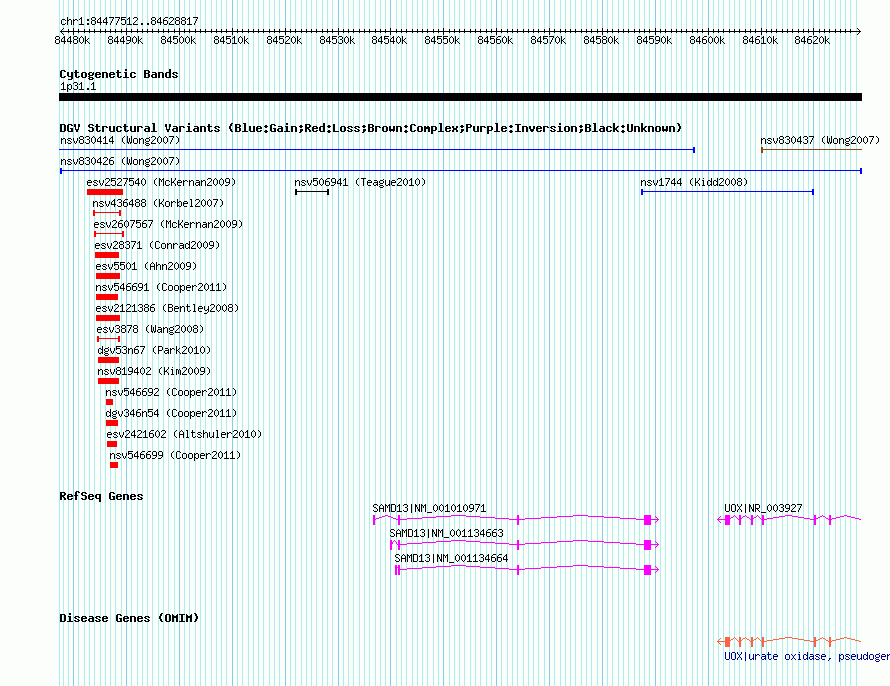Click the esv3878 (Wang2008) label
Image resolution: width=890 pixels, height=686 pixels.
point(150,329)
